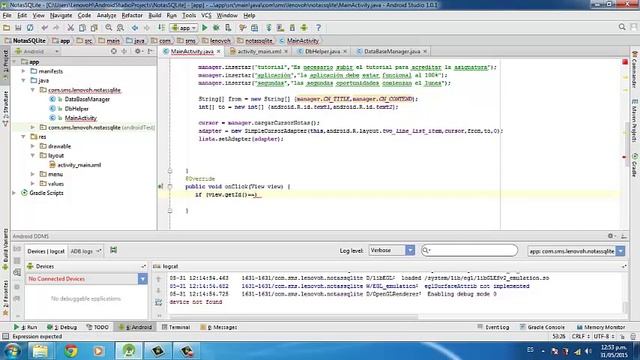The height and width of the screenshot is (360, 640).
Task: Open the app run configuration dropdown
Action: (x=184, y=28)
